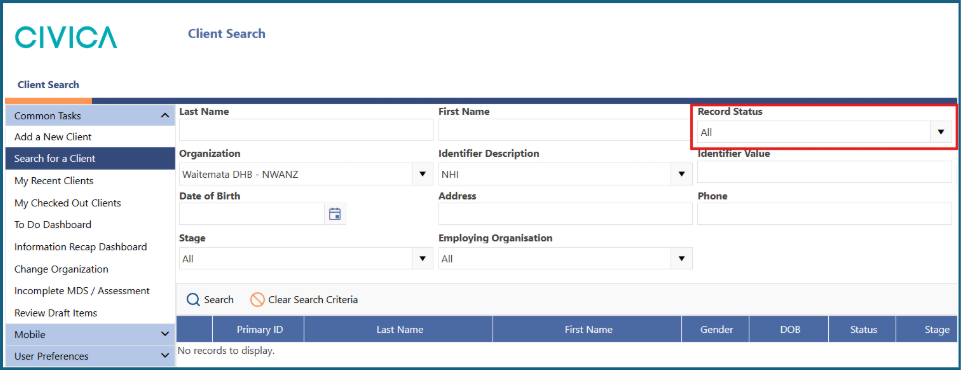Viewport: 966px width, 370px height.
Task: Focus the Address field
Action: point(566,214)
